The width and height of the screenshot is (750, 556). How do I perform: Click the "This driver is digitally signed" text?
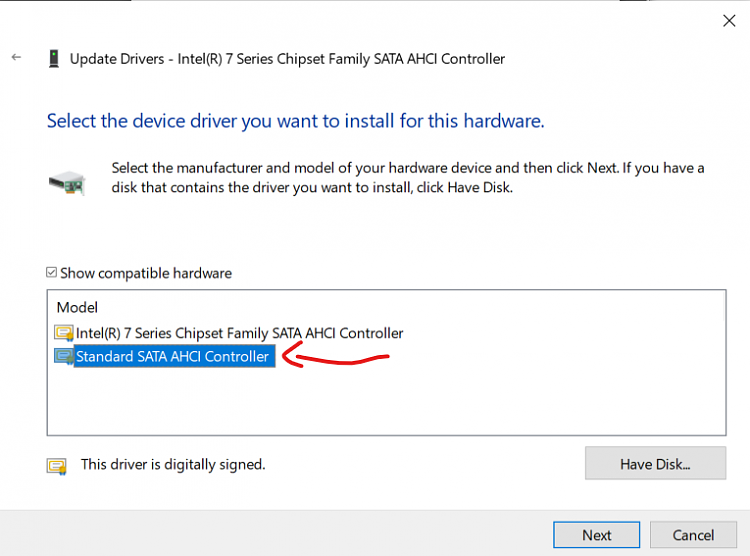[x=173, y=464]
